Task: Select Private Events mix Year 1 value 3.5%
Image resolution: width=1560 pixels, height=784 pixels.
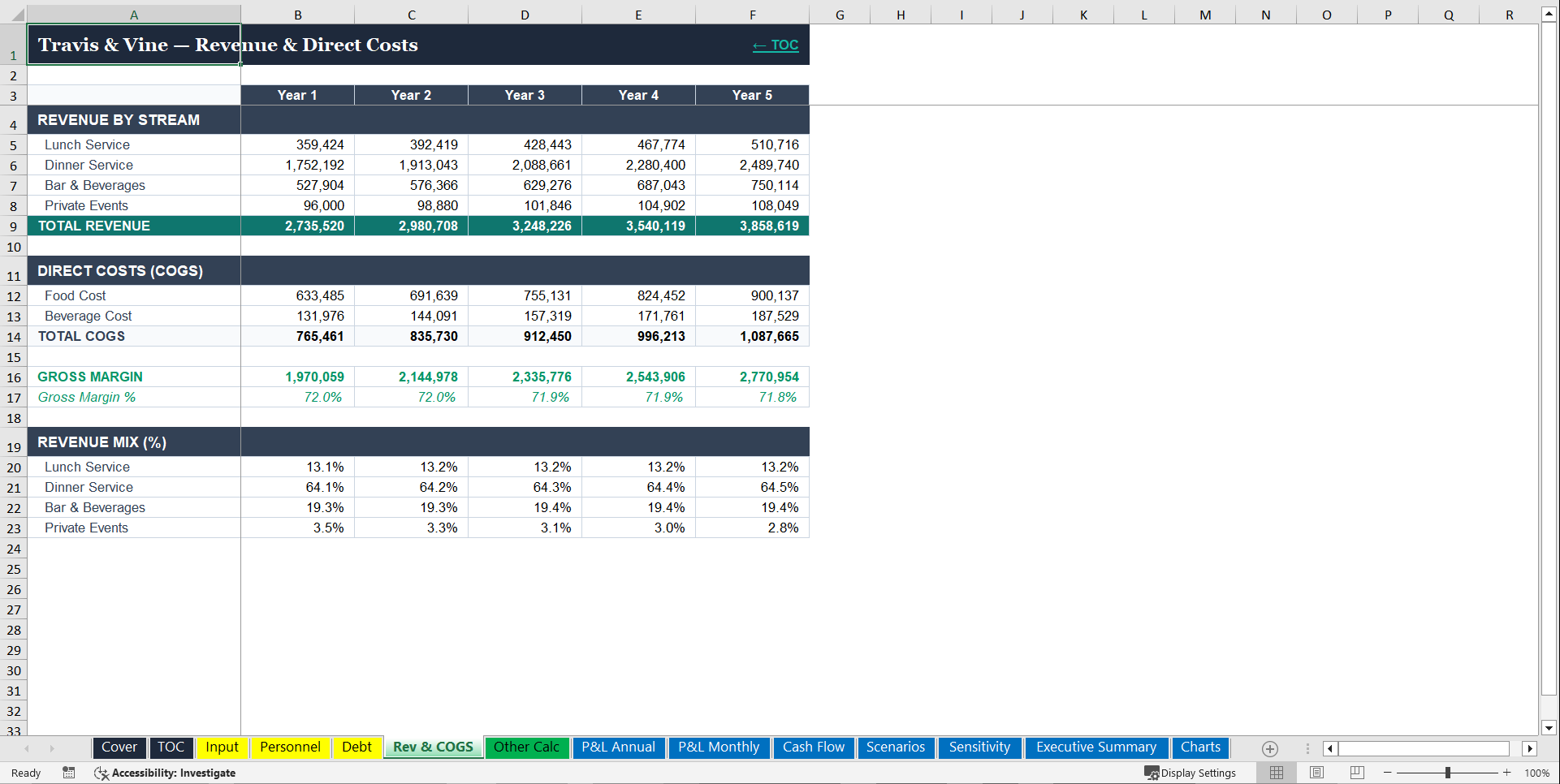Action: tap(297, 528)
